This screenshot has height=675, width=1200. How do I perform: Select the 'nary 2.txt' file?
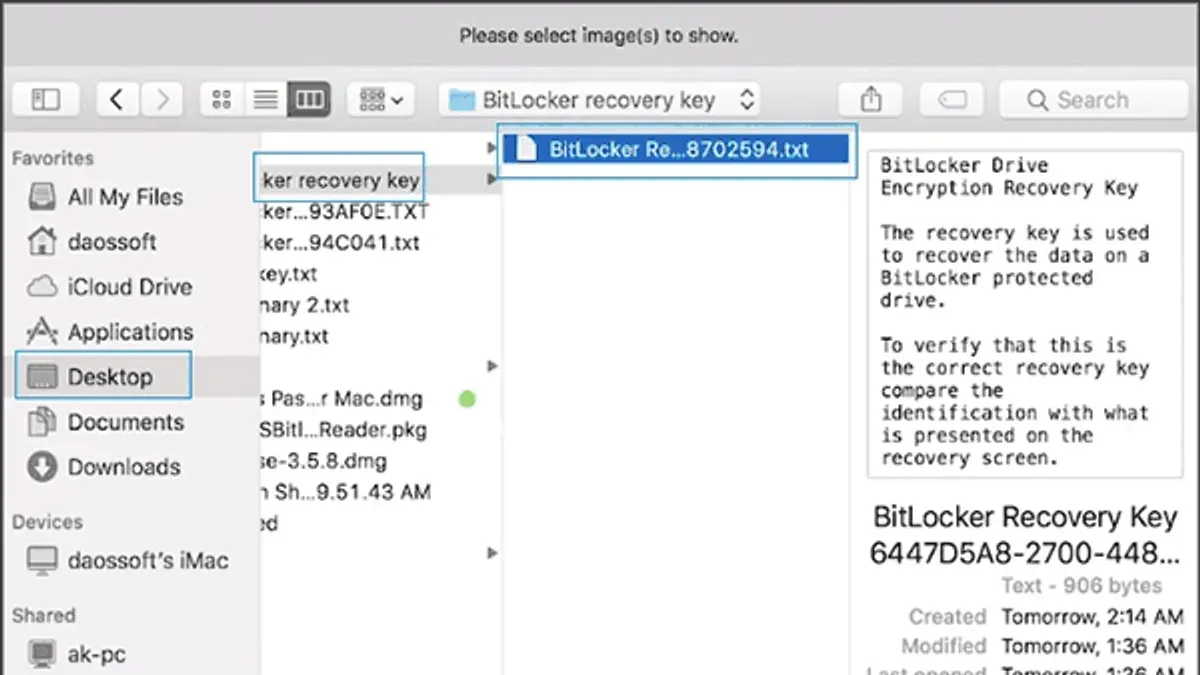click(306, 305)
